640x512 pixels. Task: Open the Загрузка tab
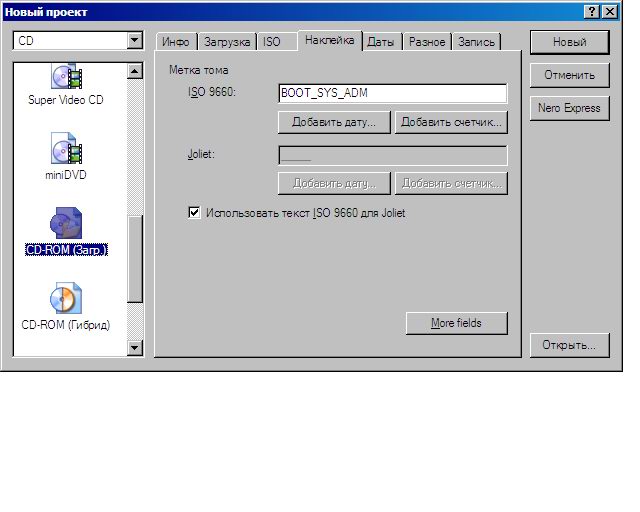click(227, 42)
